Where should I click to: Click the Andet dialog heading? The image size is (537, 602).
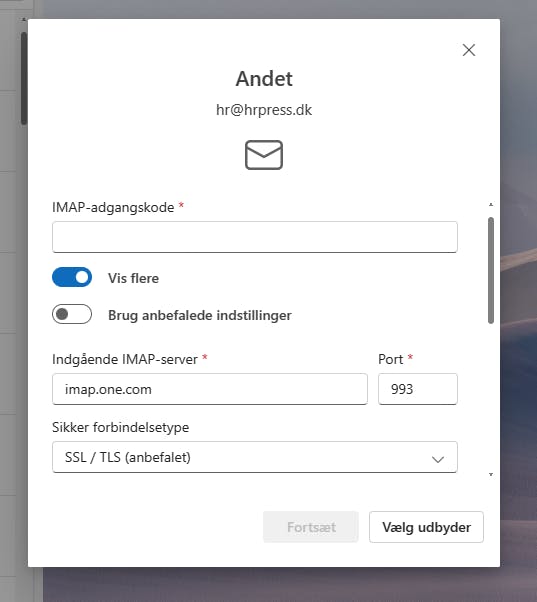click(x=264, y=79)
